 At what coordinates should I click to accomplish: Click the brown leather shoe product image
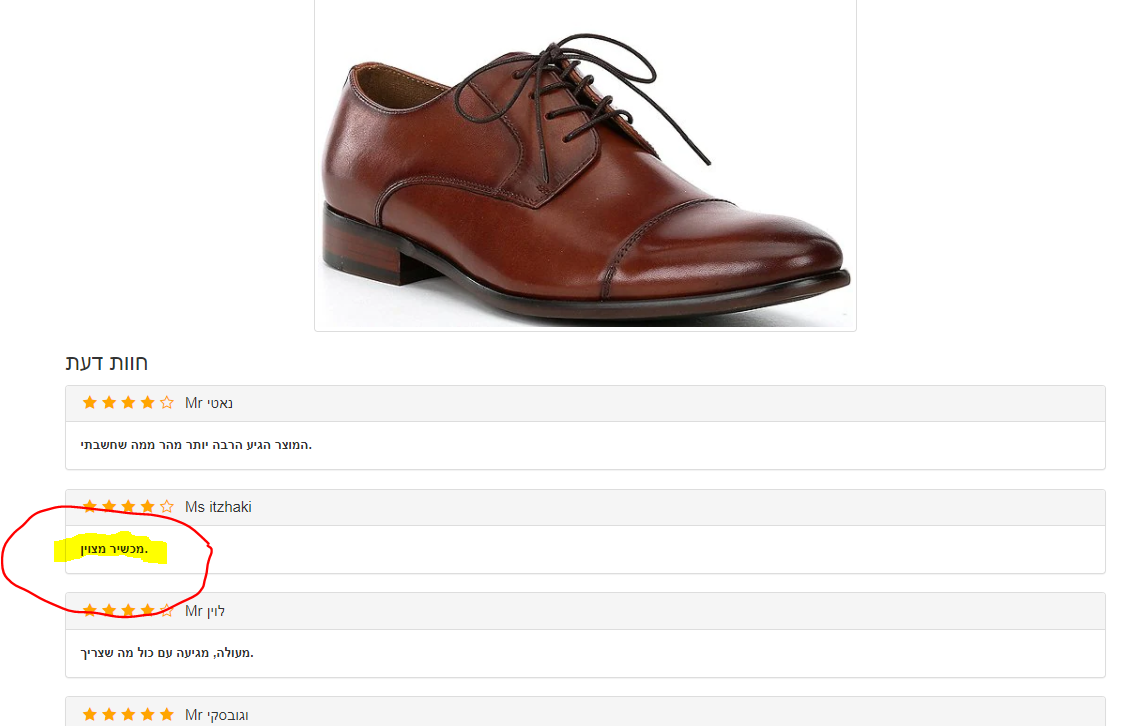click(585, 165)
